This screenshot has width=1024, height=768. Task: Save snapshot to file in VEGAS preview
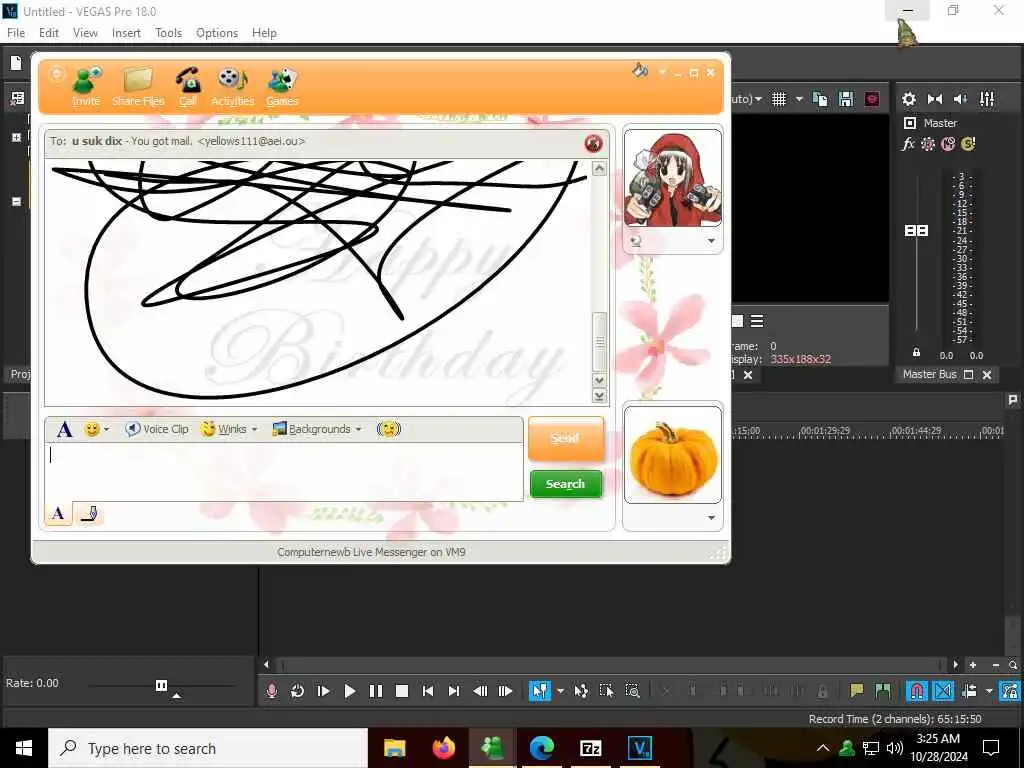pos(846,99)
